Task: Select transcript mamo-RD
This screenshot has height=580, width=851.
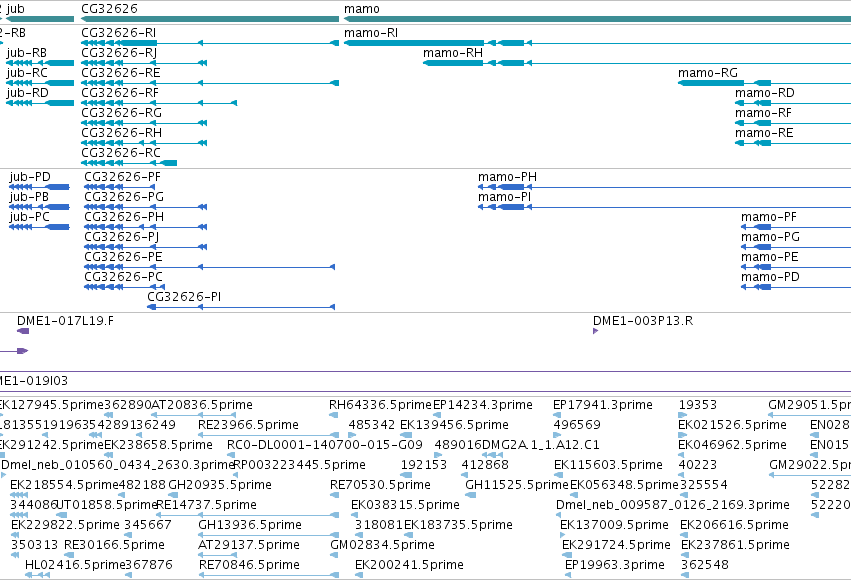Action: (765, 93)
